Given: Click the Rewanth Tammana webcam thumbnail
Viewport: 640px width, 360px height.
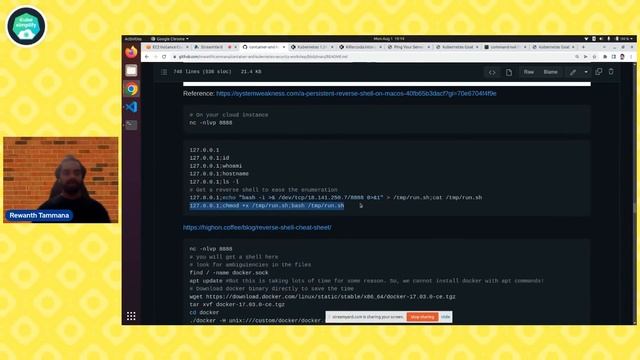Looking at the screenshot, I should 61,180.
